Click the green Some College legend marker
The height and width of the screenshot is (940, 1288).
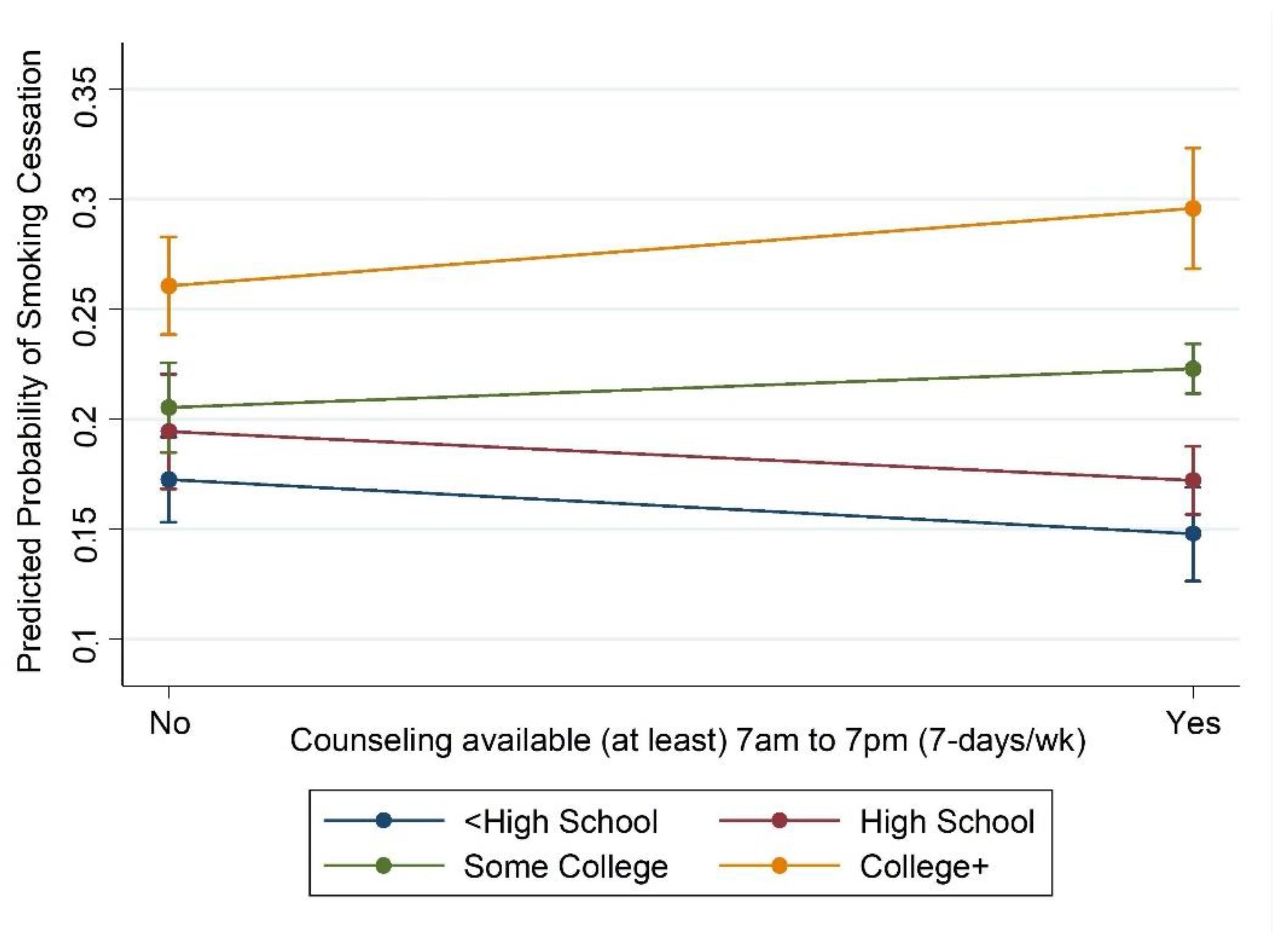[383, 866]
